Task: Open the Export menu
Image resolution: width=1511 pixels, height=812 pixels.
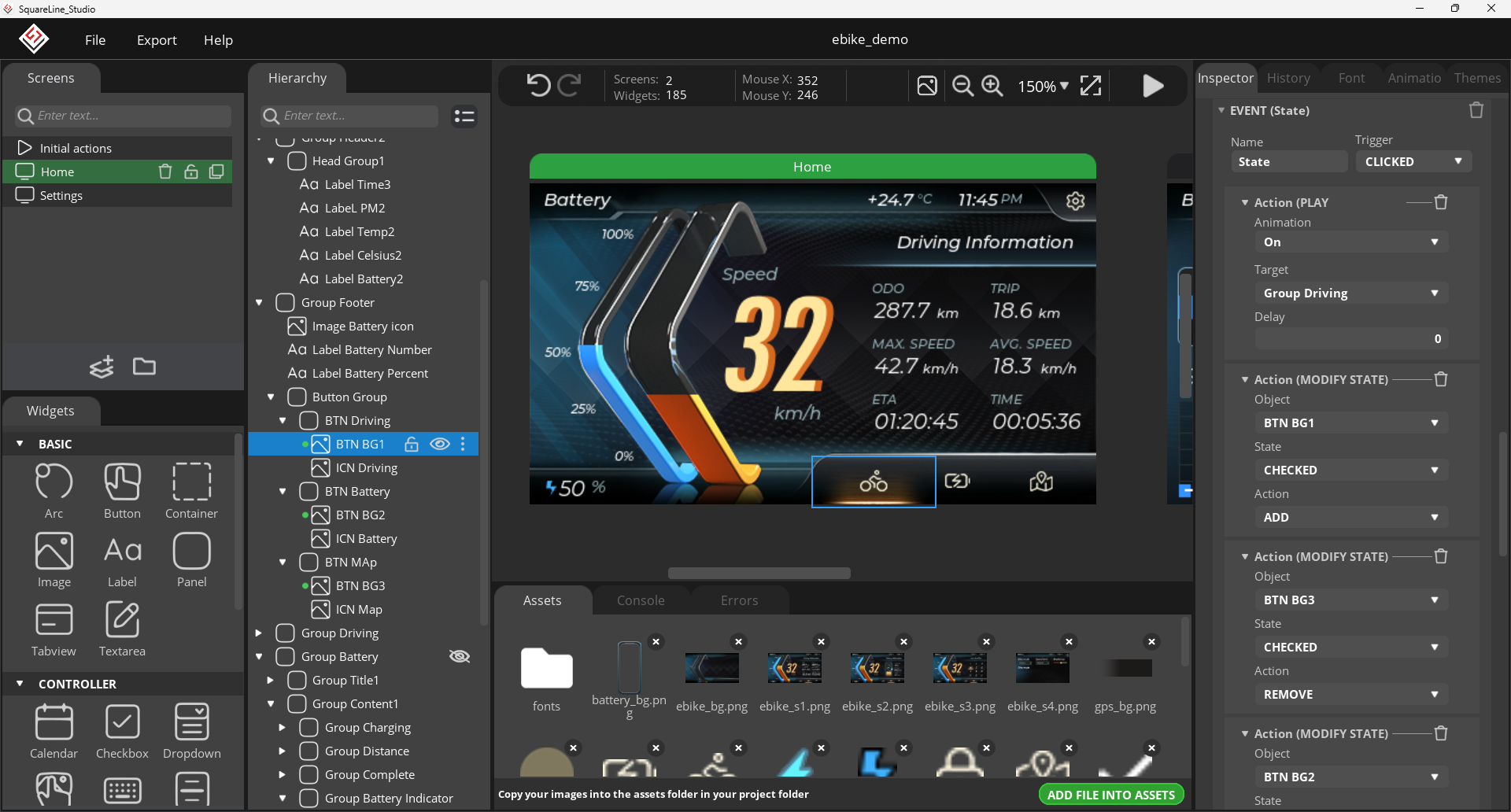Action: [x=157, y=39]
